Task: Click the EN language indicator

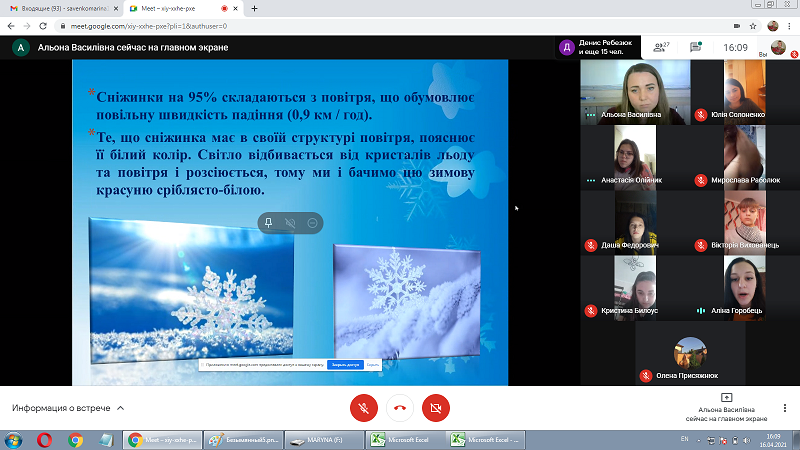Action: click(x=685, y=439)
